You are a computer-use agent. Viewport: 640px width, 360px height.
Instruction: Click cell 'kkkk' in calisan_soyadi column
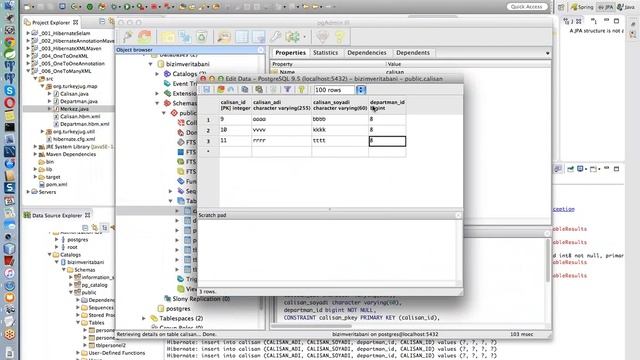(x=340, y=130)
